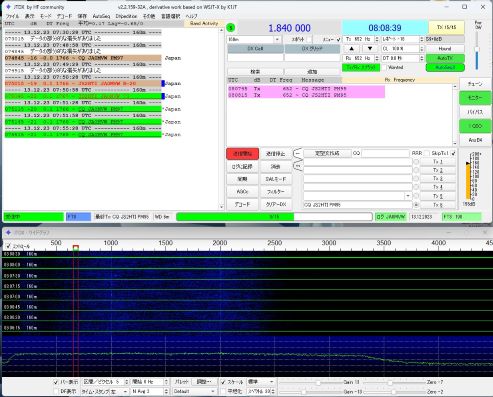Open the ヘルプ menu
493x397 pixels.
point(192,16)
